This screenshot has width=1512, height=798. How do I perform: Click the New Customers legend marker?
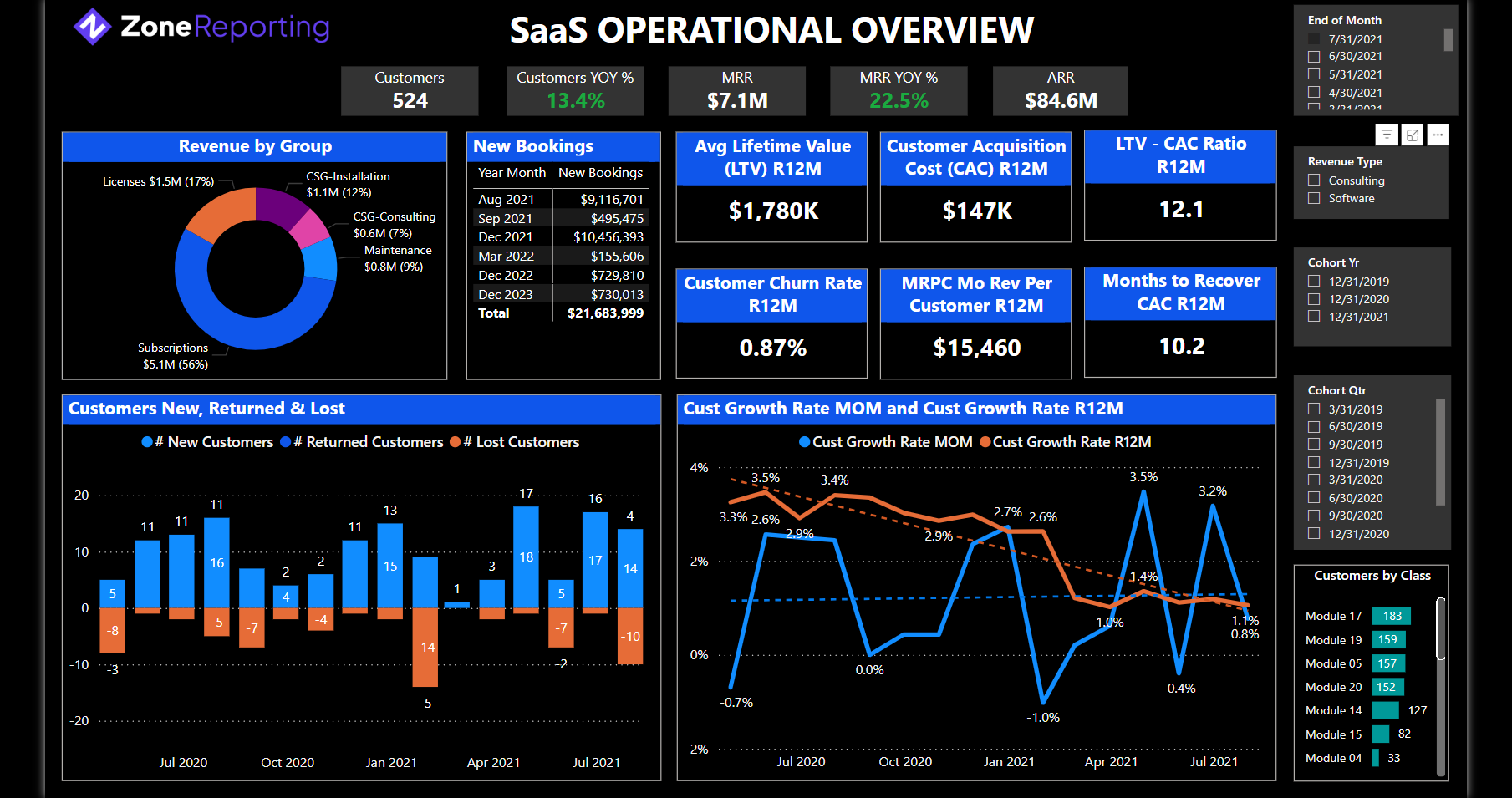pyautogui.click(x=147, y=442)
